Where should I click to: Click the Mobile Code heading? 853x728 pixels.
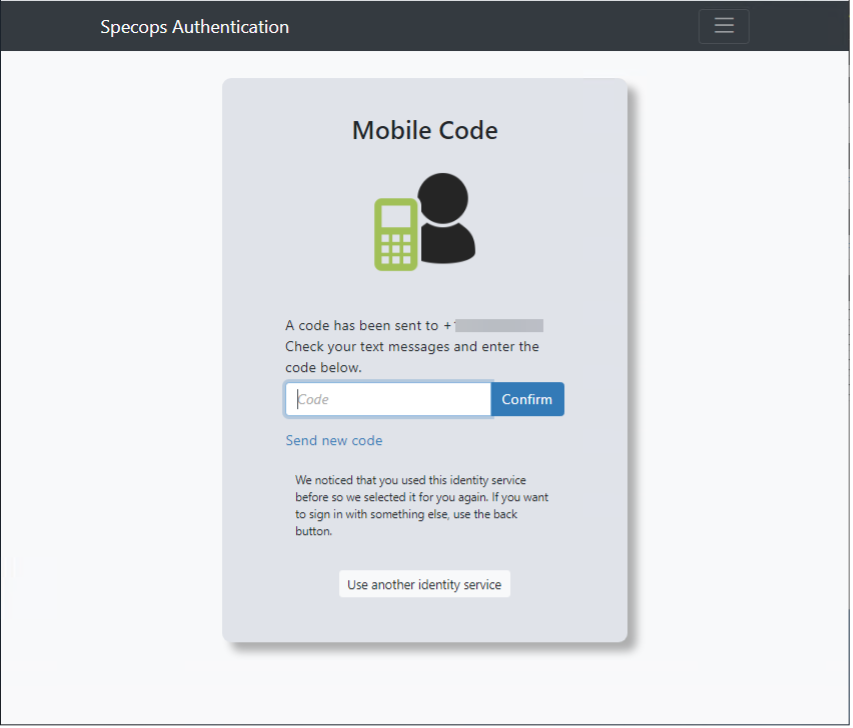coord(424,130)
